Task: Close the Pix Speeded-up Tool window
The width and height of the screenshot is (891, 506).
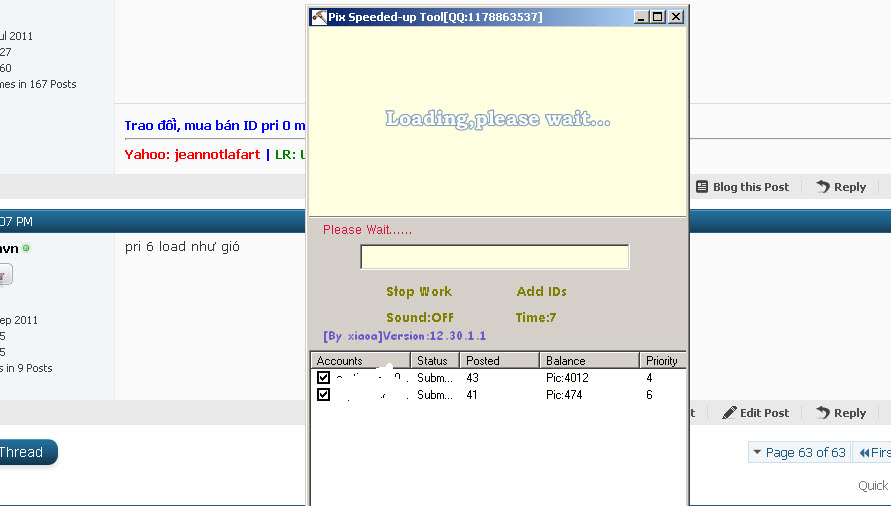Action: 676,17
